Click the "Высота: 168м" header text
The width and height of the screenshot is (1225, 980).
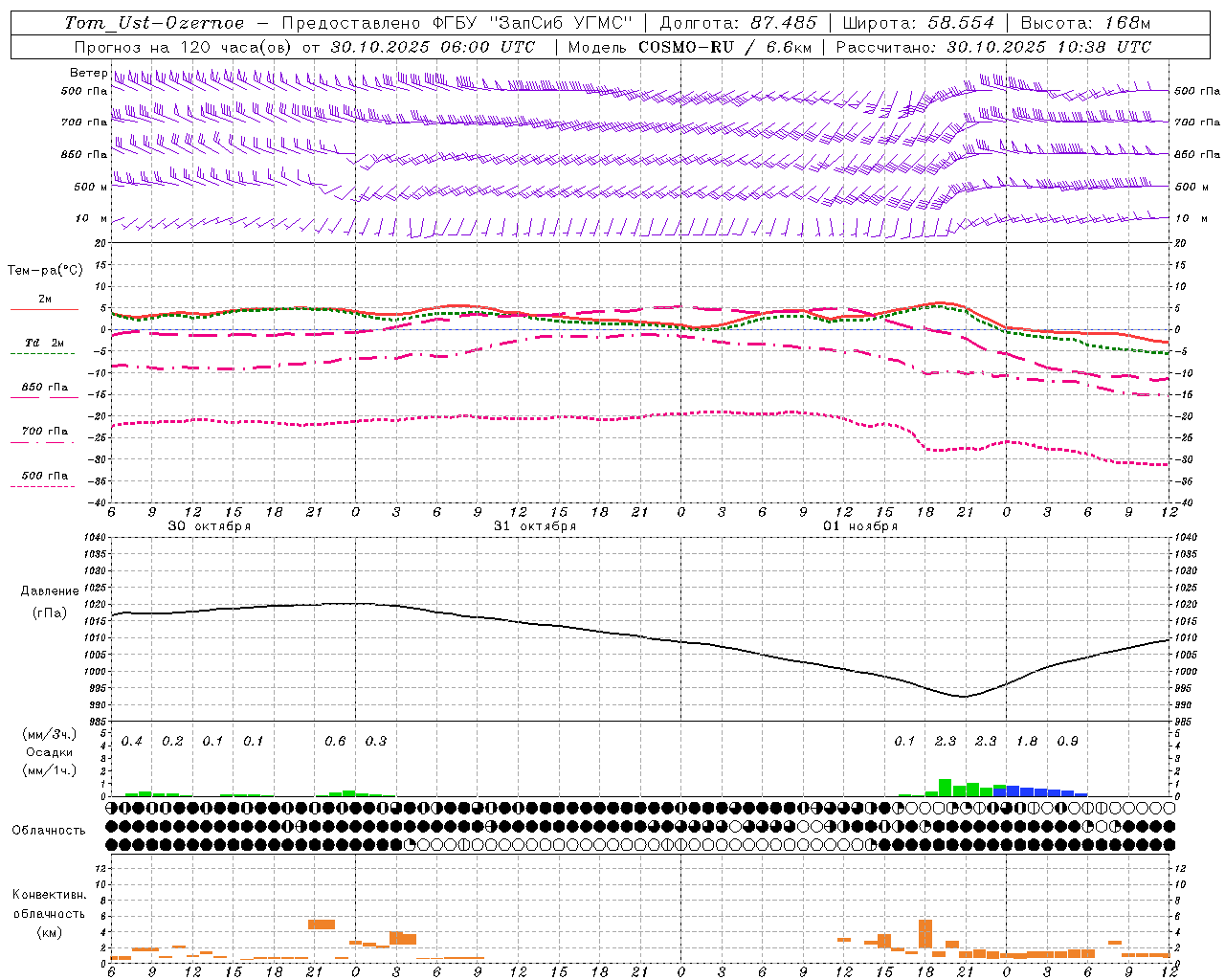point(1085,23)
